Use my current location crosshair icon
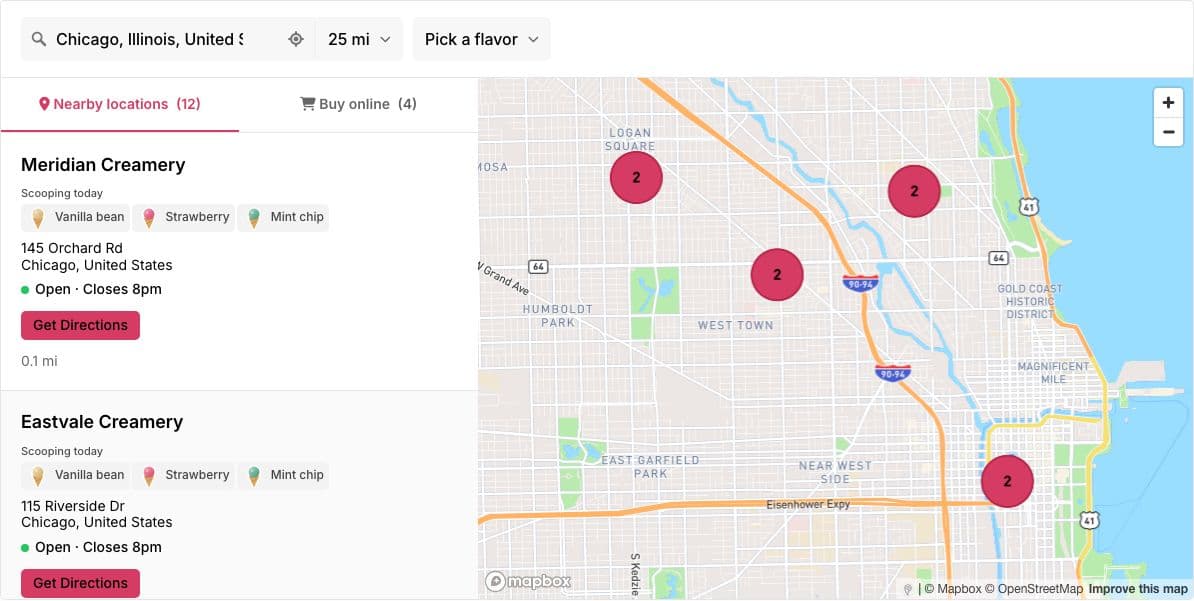Viewport: 1194px width, 601px height. [296, 40]
